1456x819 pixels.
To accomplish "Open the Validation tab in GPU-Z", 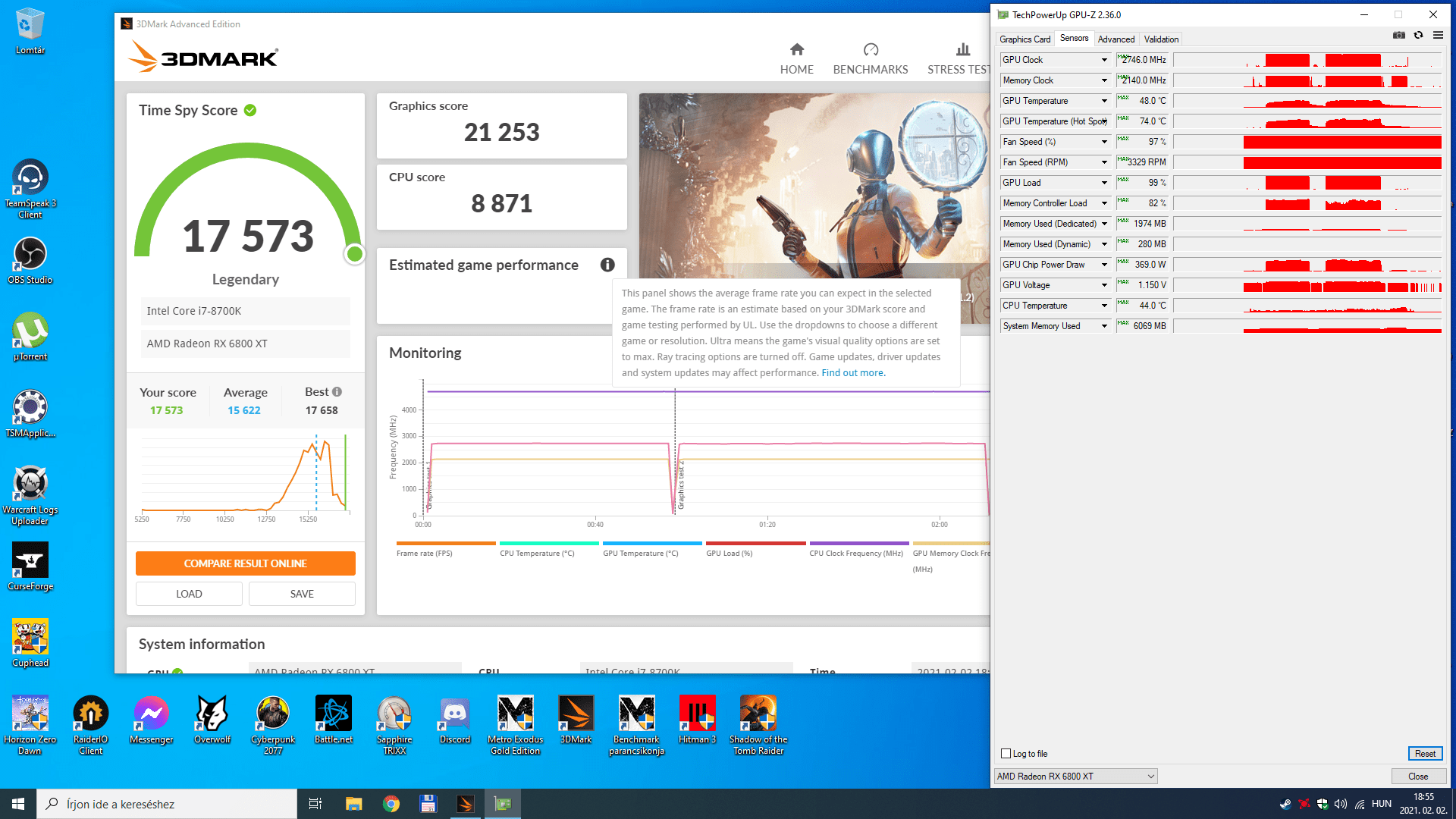I will point(1161,39).
